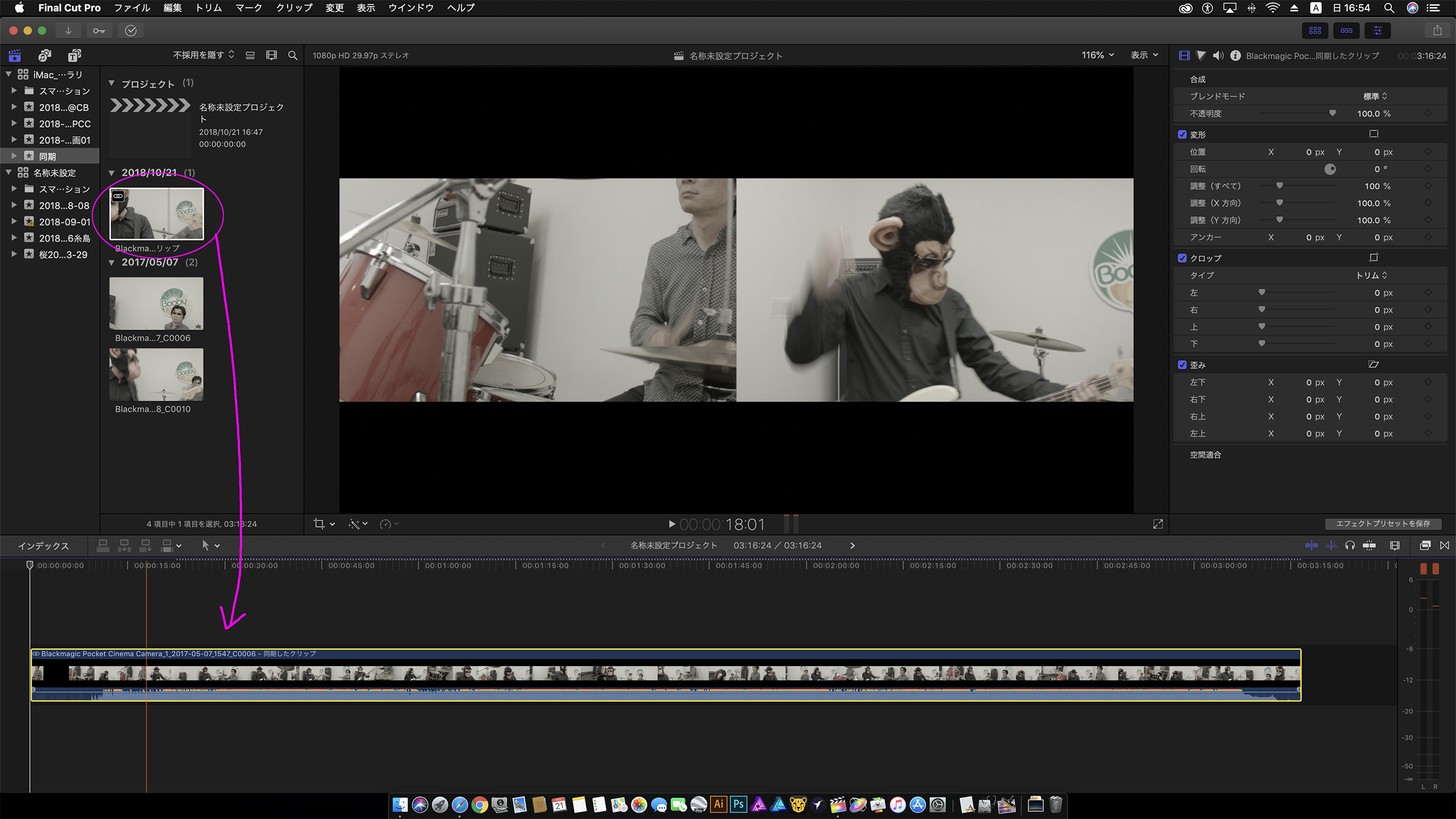The image size is (1456, 819).
Task: Open the keyword editor key icon
Action: tap(99, 30)
